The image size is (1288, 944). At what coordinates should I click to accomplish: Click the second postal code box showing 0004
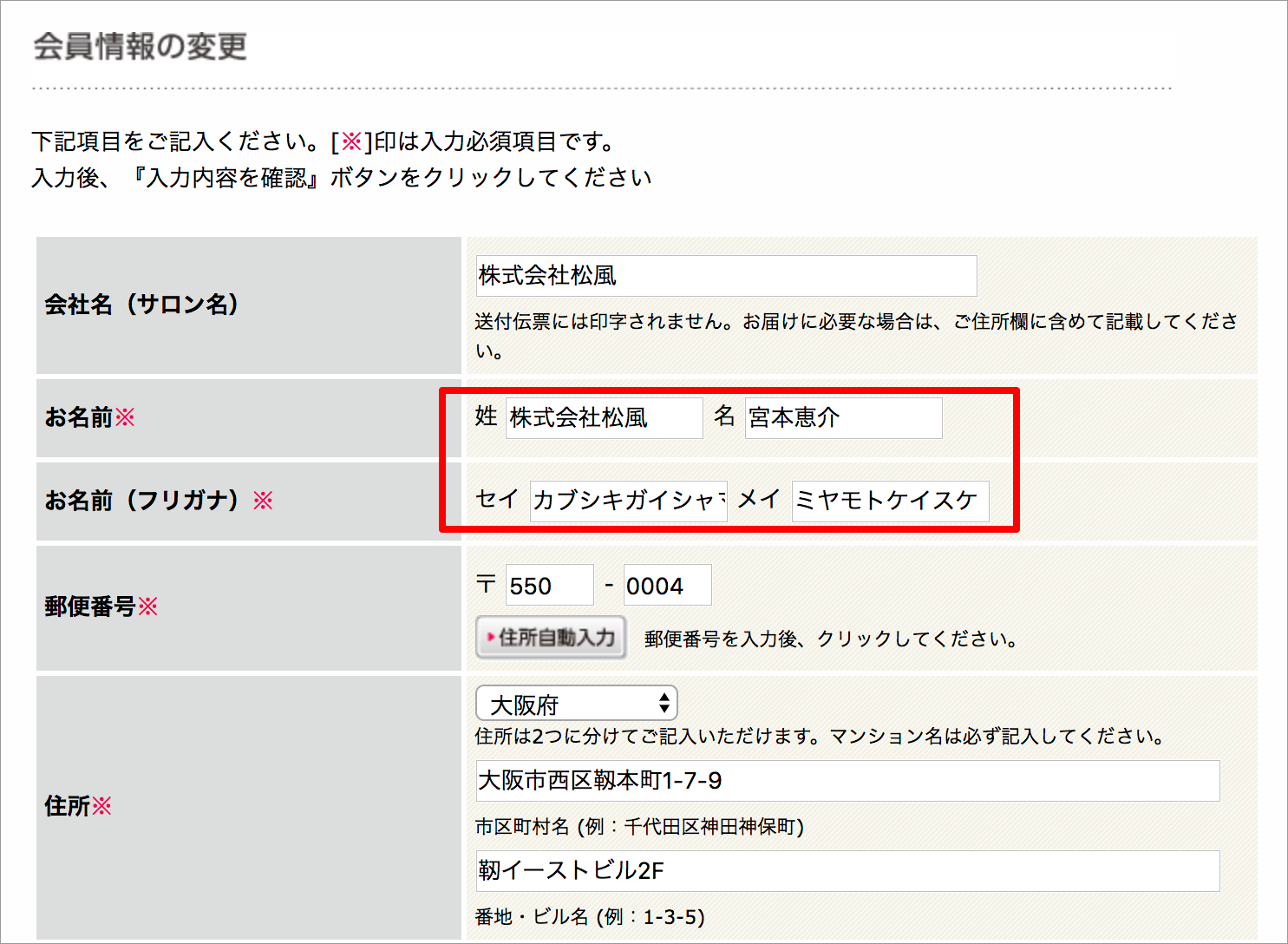pyautogui.click(x=667, y=584)
